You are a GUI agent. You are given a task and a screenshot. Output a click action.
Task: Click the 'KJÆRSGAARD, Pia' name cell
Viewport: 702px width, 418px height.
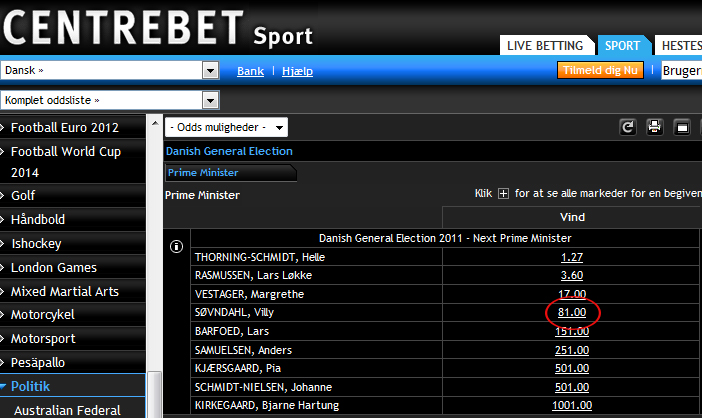pyautogui.click(x=317, y=368)
